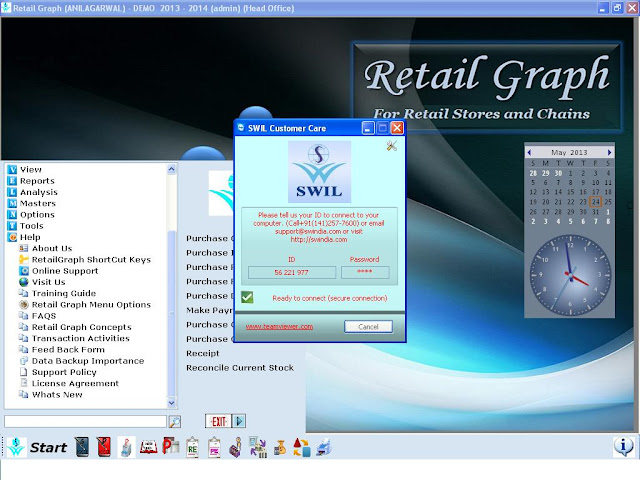Open the red book toolbar icon

pos(104,447)
